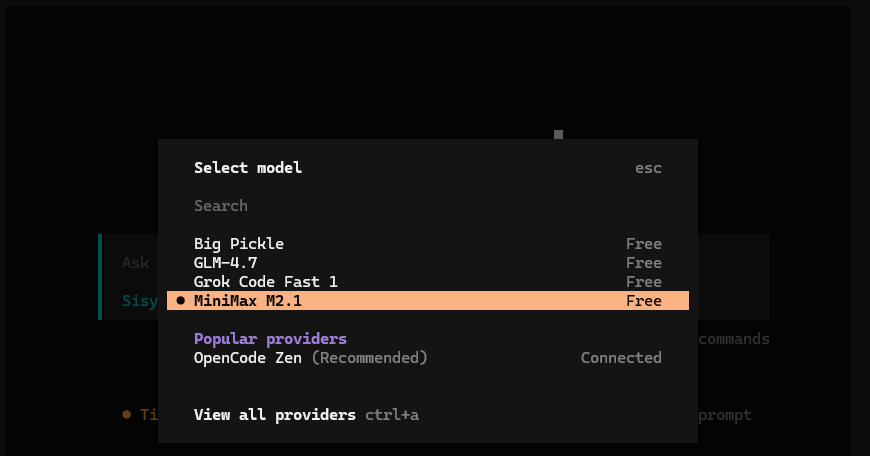Viewport: 870px width, 456px height.
Task: Click the orange tip bullet icon
Action: coord(127,414)
